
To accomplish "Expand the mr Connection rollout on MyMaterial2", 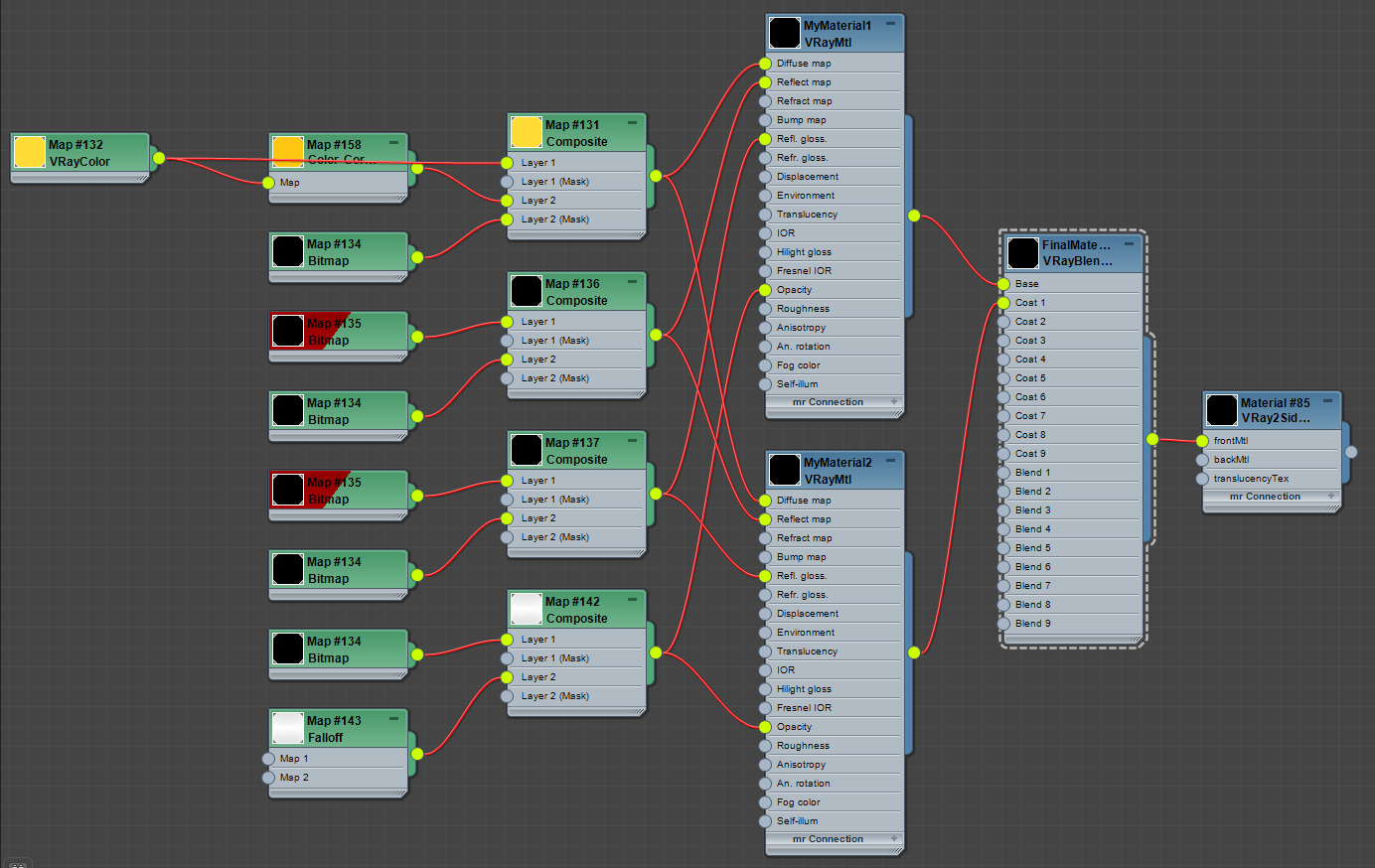I will coord(892,839).
